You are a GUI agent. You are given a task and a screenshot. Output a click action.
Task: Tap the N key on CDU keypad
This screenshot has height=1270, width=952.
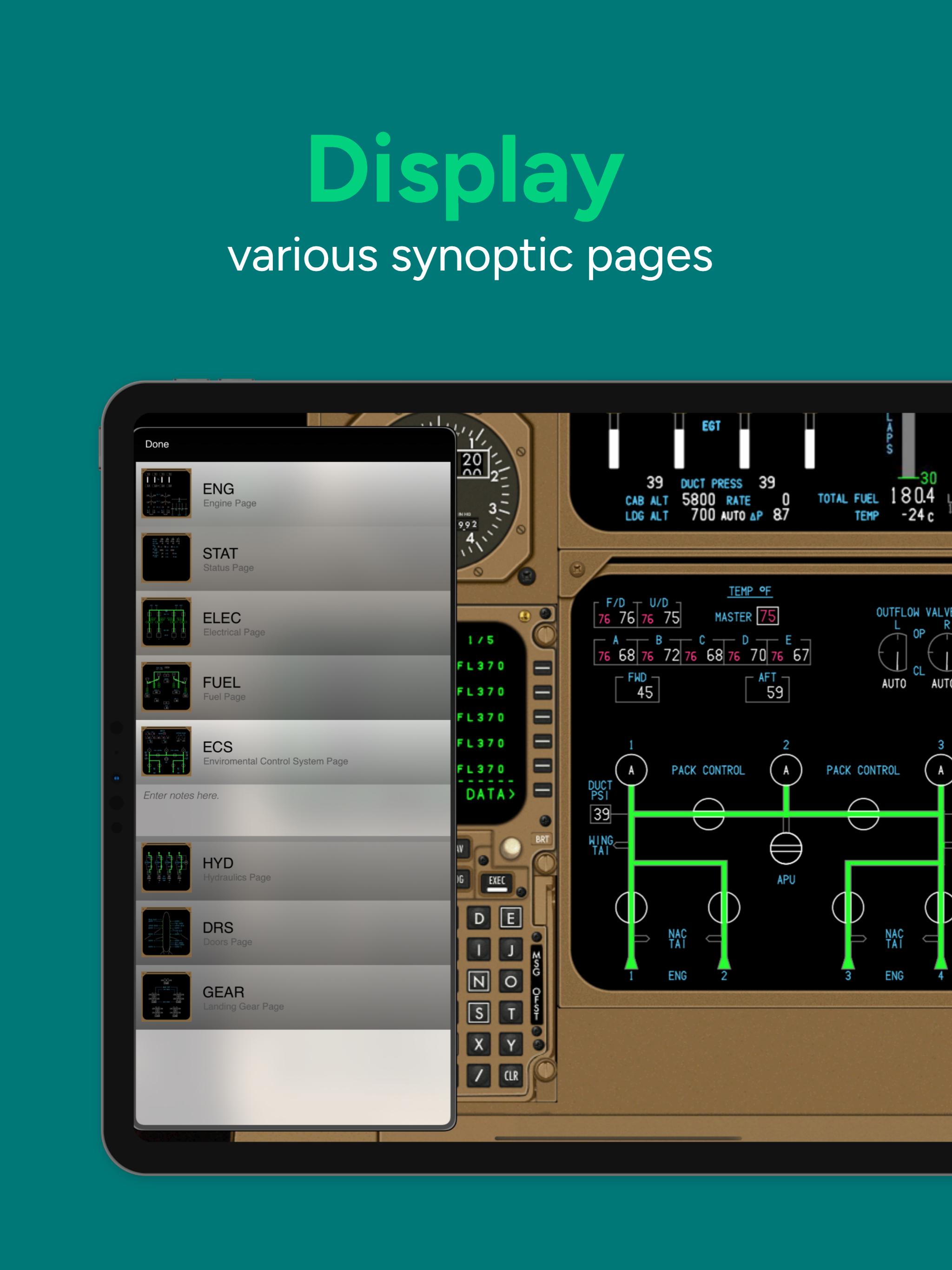(x=479, y=981)
